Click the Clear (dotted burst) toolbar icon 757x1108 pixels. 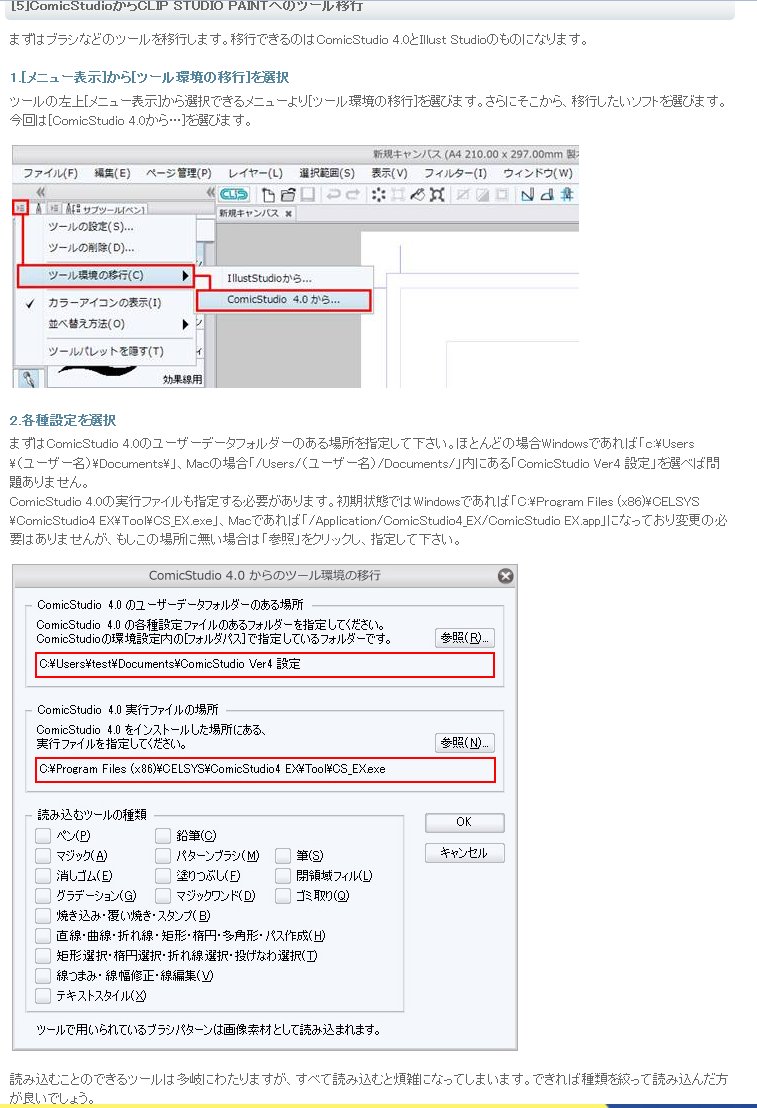tap(379, 194)
